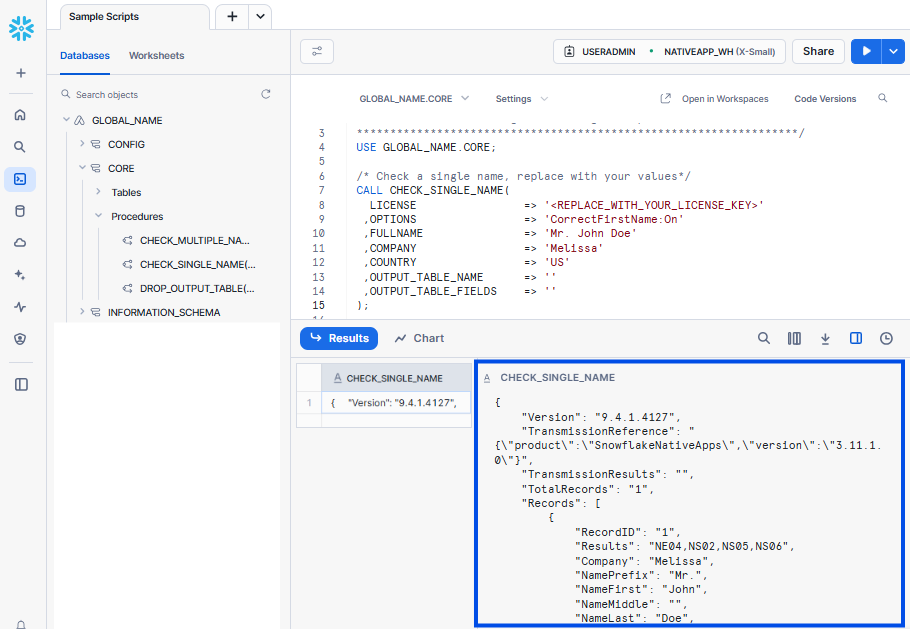Screen dimensions: 910x630
Task: Click the 'Mr. John Doe' string in editor
Action: point(591,233)
